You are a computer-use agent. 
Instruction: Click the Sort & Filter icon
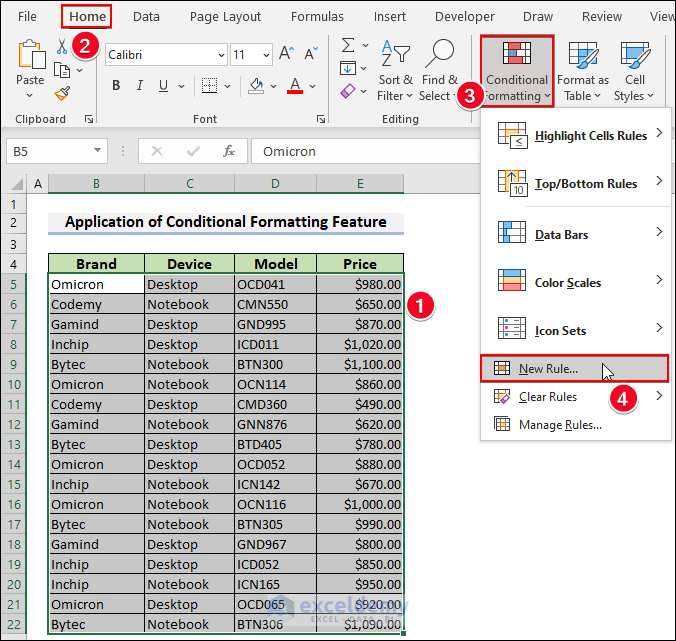coord(397,55)
